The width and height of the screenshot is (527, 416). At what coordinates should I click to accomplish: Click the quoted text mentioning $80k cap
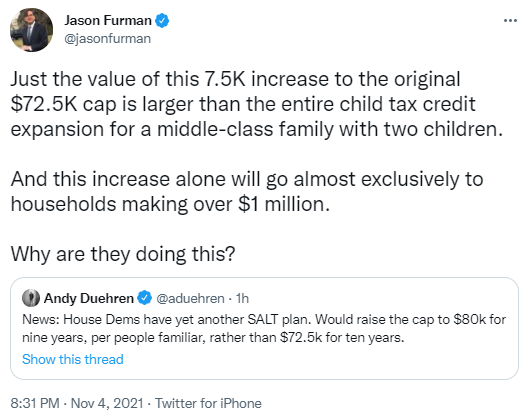(x=264, y=320)
